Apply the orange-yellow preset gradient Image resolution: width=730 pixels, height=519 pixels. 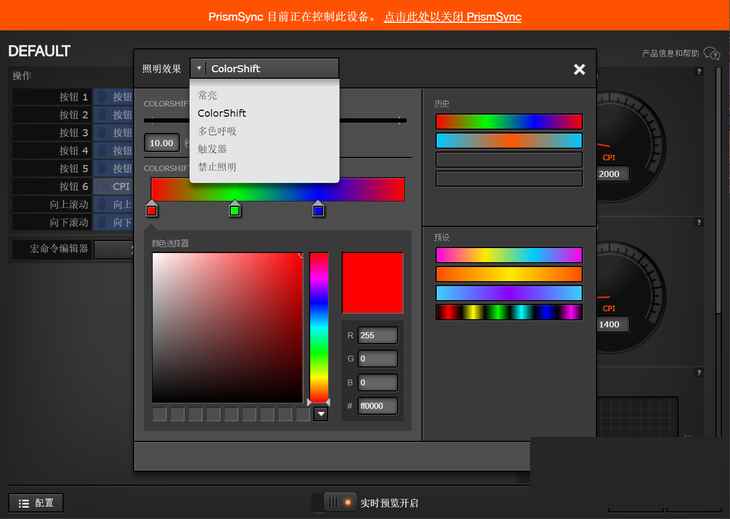click(x=509, y=274)
